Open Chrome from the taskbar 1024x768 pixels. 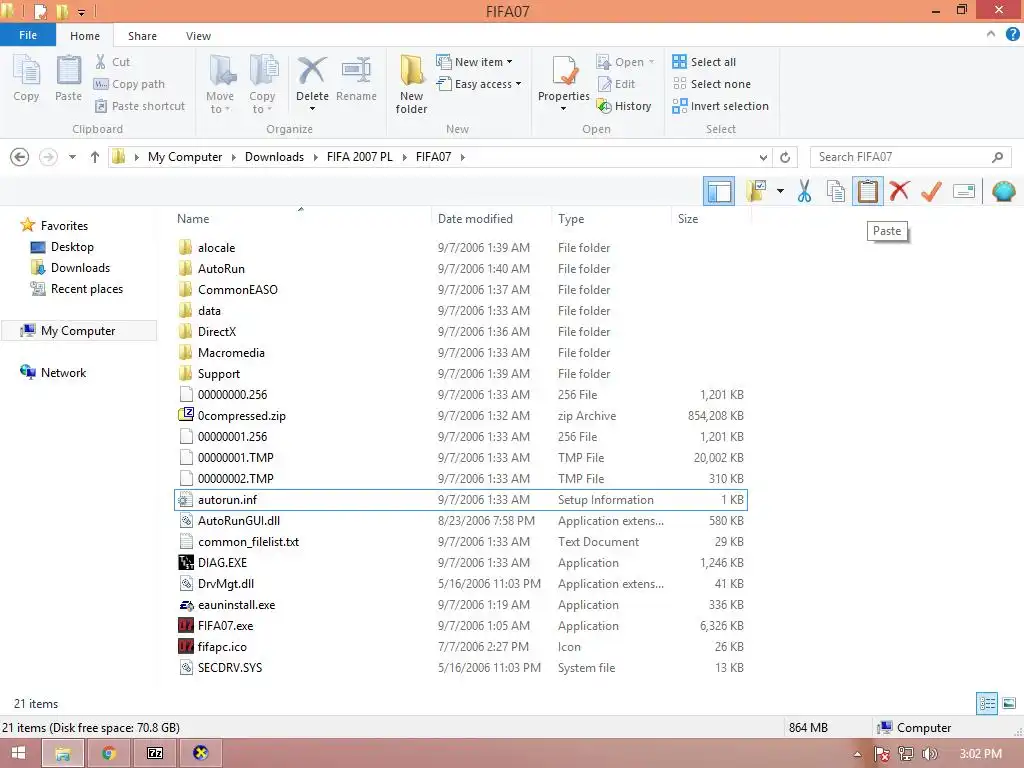(x=109, y=753)
